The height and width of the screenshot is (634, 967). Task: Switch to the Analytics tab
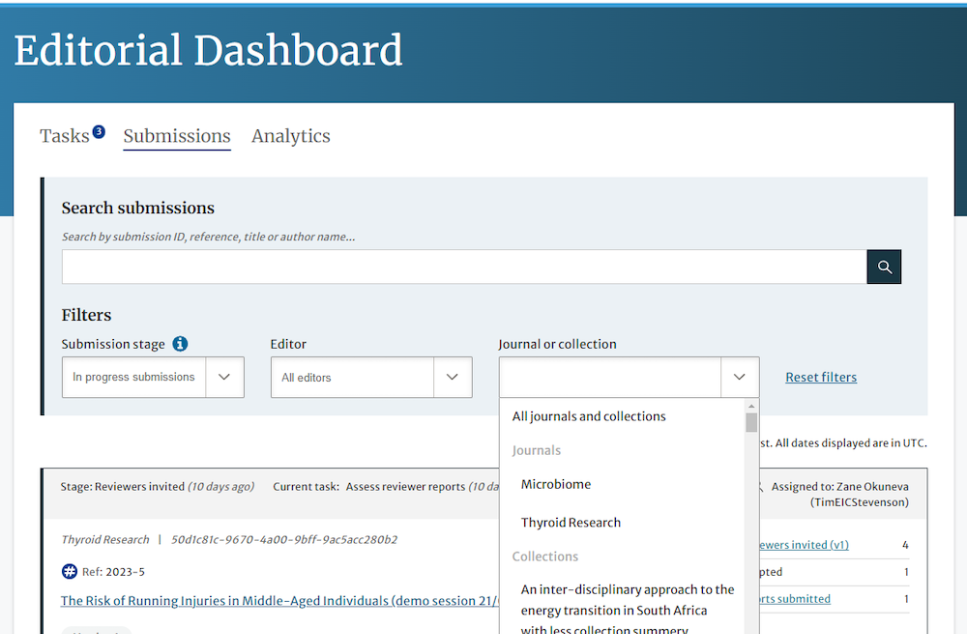(x=290, y=136)
